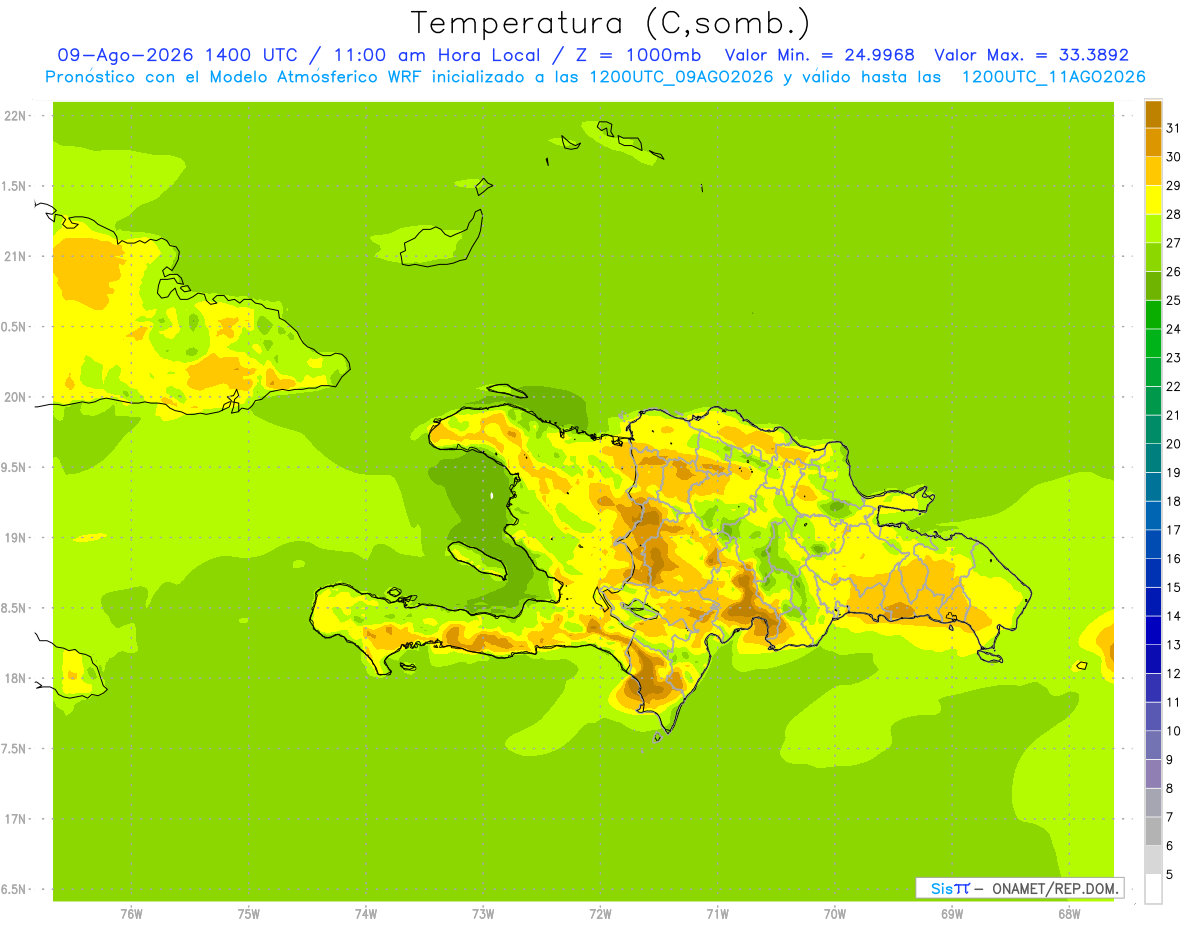
Task: Click the "9" colorbar label
Action: 1169,760
